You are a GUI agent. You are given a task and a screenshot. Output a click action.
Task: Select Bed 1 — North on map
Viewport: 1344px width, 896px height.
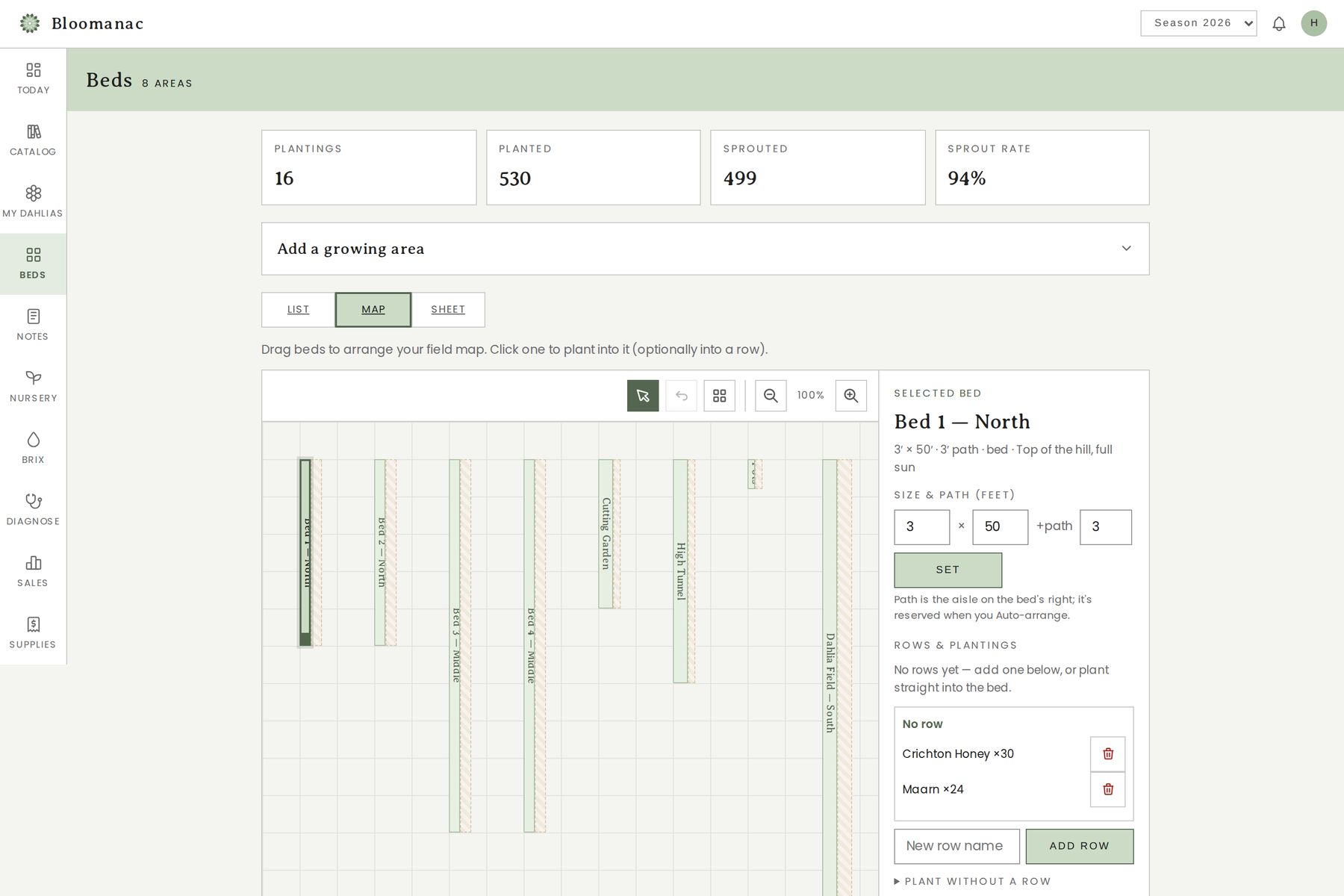coord(305,553)
